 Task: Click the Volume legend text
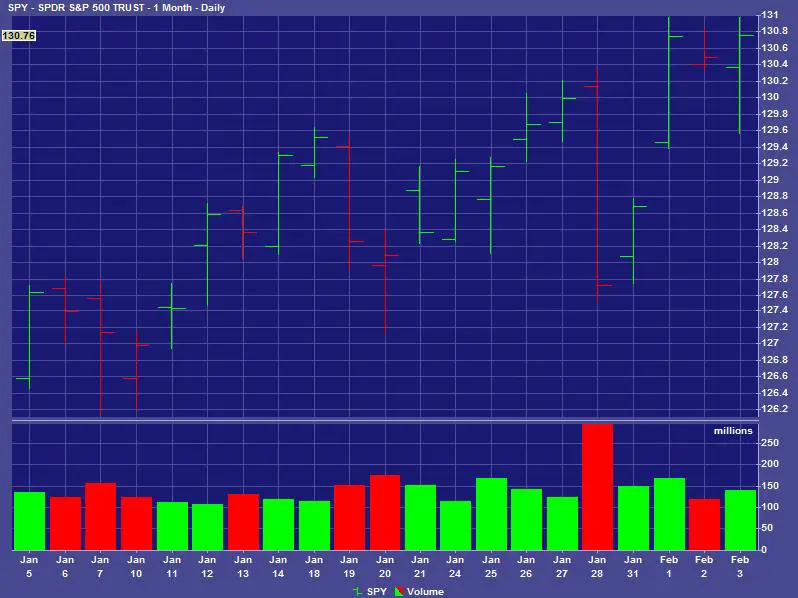[x=425, y=591]
